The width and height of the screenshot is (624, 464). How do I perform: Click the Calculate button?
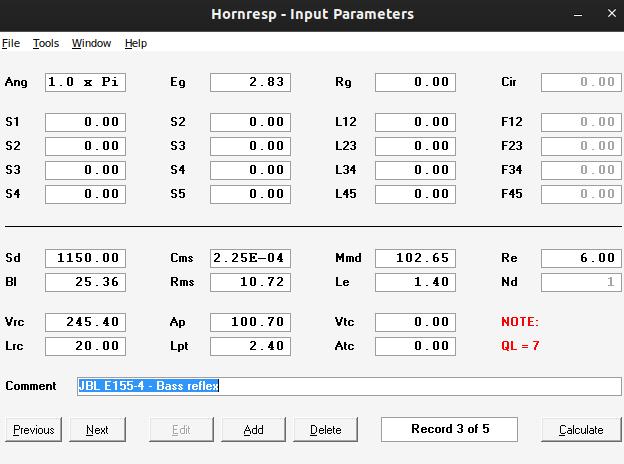click(581, 429)
